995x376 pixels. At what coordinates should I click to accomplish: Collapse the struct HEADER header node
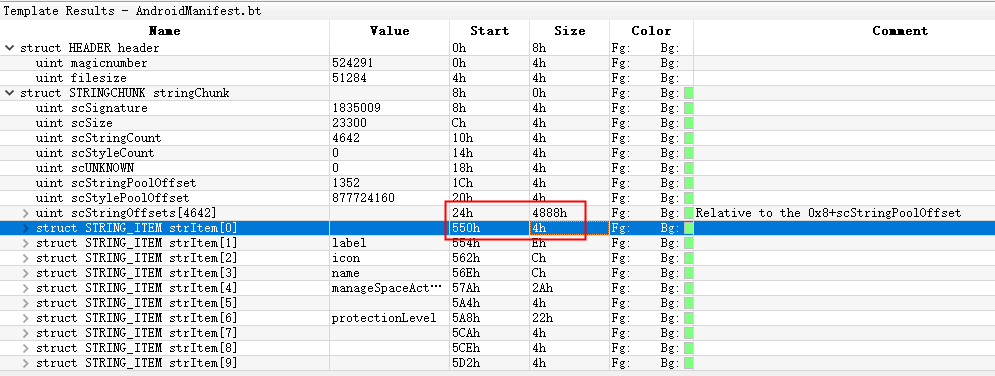point(10,48)
